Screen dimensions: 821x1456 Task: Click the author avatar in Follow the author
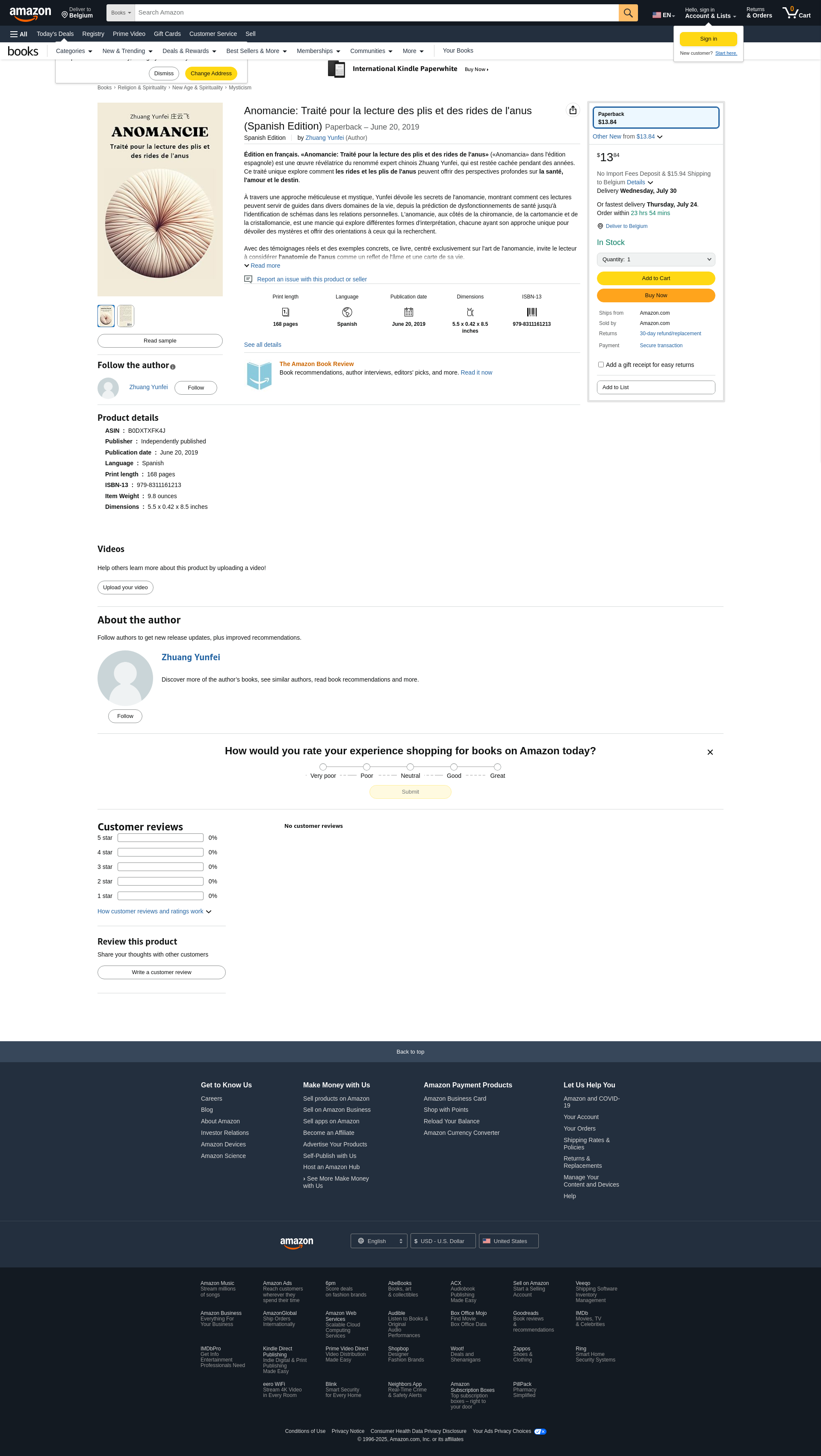[108, 388]
